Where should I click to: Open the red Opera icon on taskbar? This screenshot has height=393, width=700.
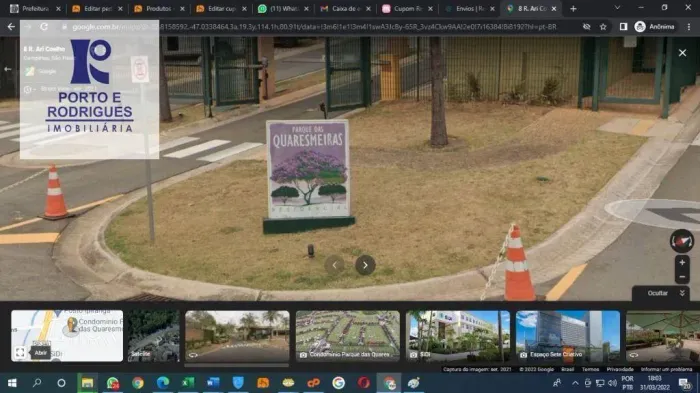click(x=363, y=383)
